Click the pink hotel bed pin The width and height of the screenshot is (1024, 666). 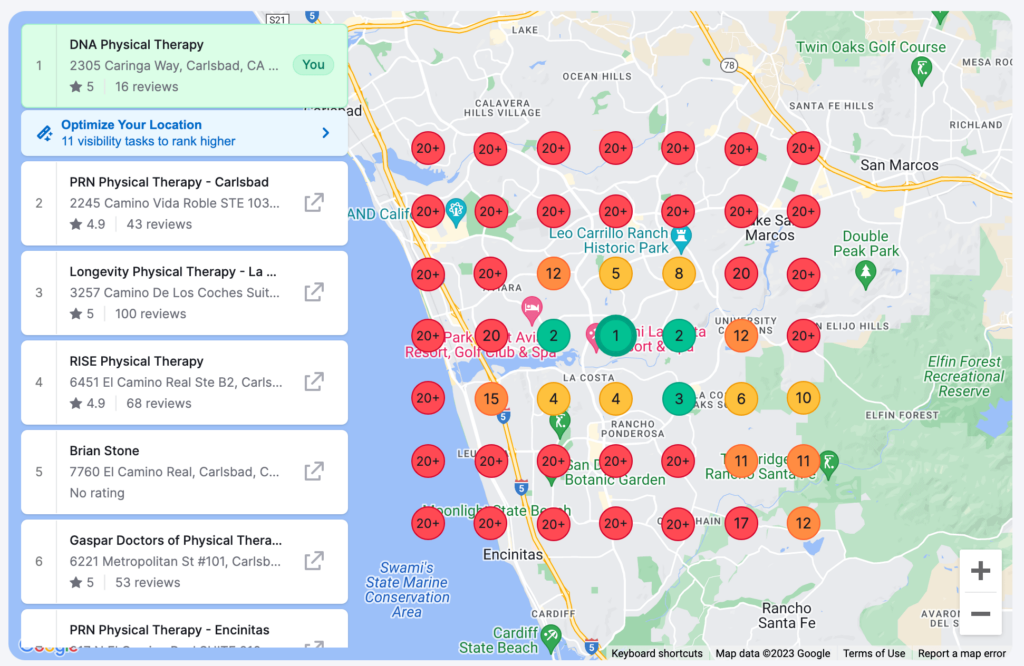pos(532,309)
